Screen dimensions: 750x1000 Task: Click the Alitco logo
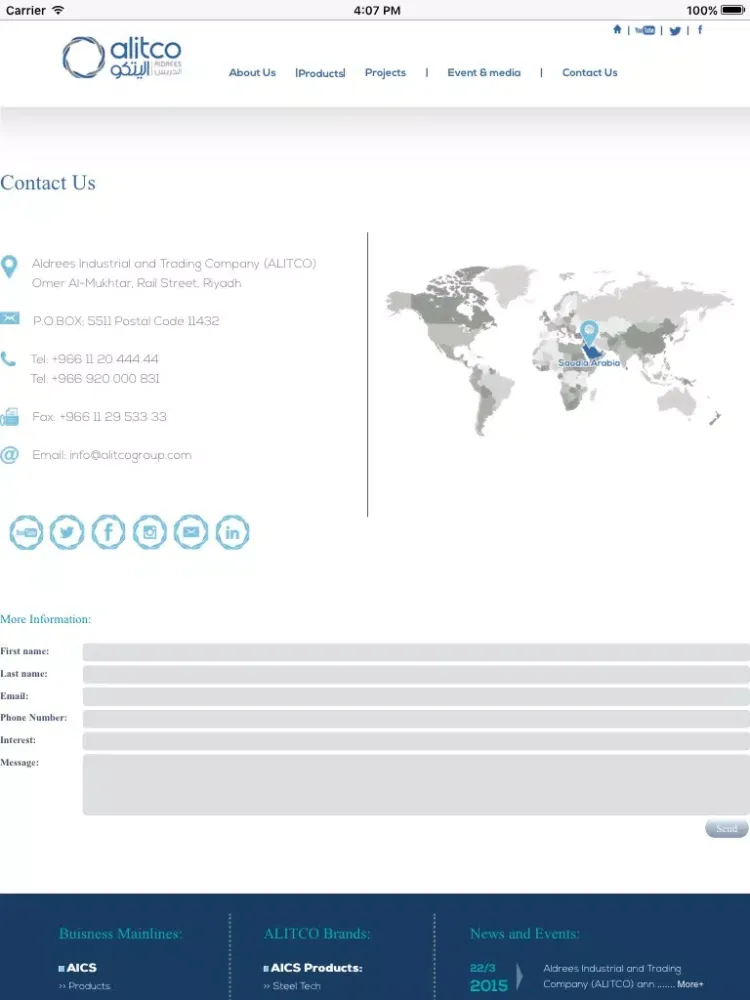[x=122, y=57]
